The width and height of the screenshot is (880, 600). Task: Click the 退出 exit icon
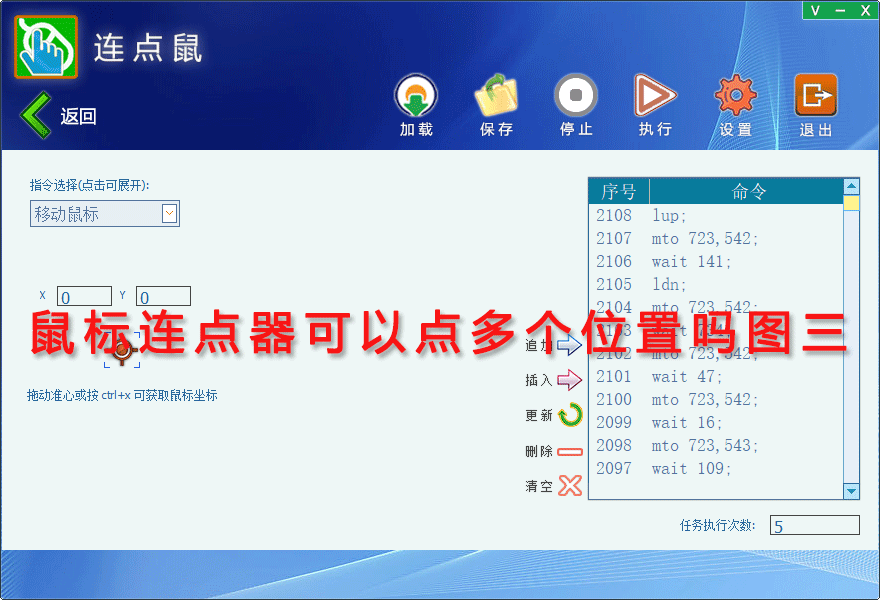pyautogui.click(x=816, y=95)
